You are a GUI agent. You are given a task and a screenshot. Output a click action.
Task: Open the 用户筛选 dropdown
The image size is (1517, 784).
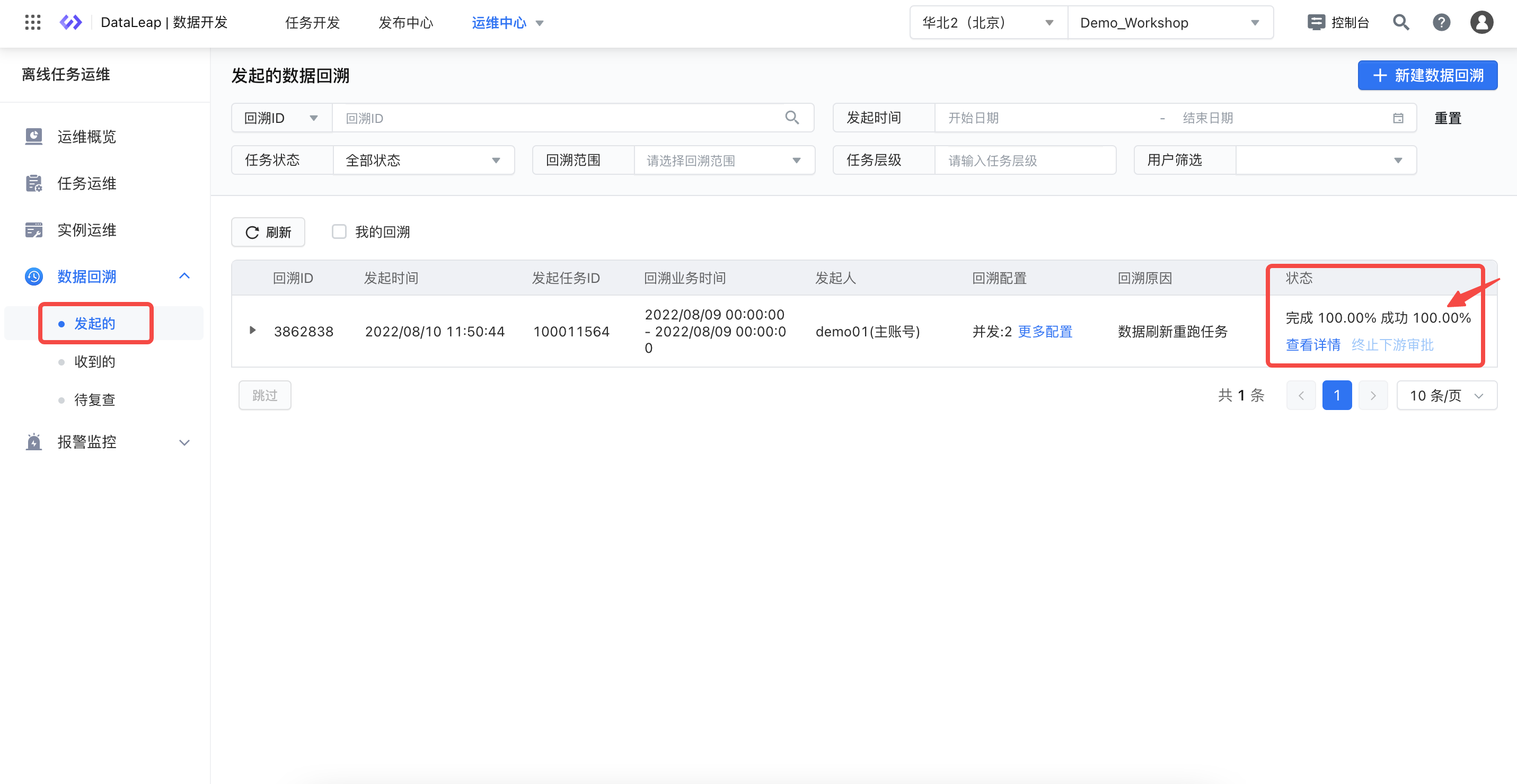click(x=1326, y=160)
